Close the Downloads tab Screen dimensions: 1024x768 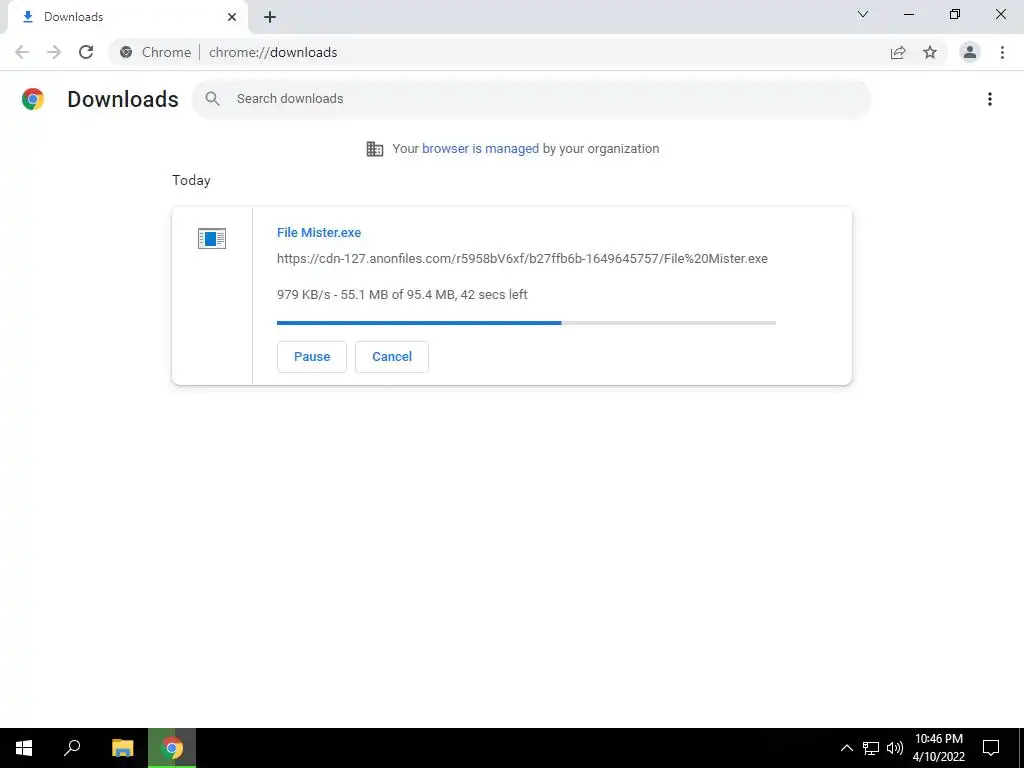tap(232, 17)
